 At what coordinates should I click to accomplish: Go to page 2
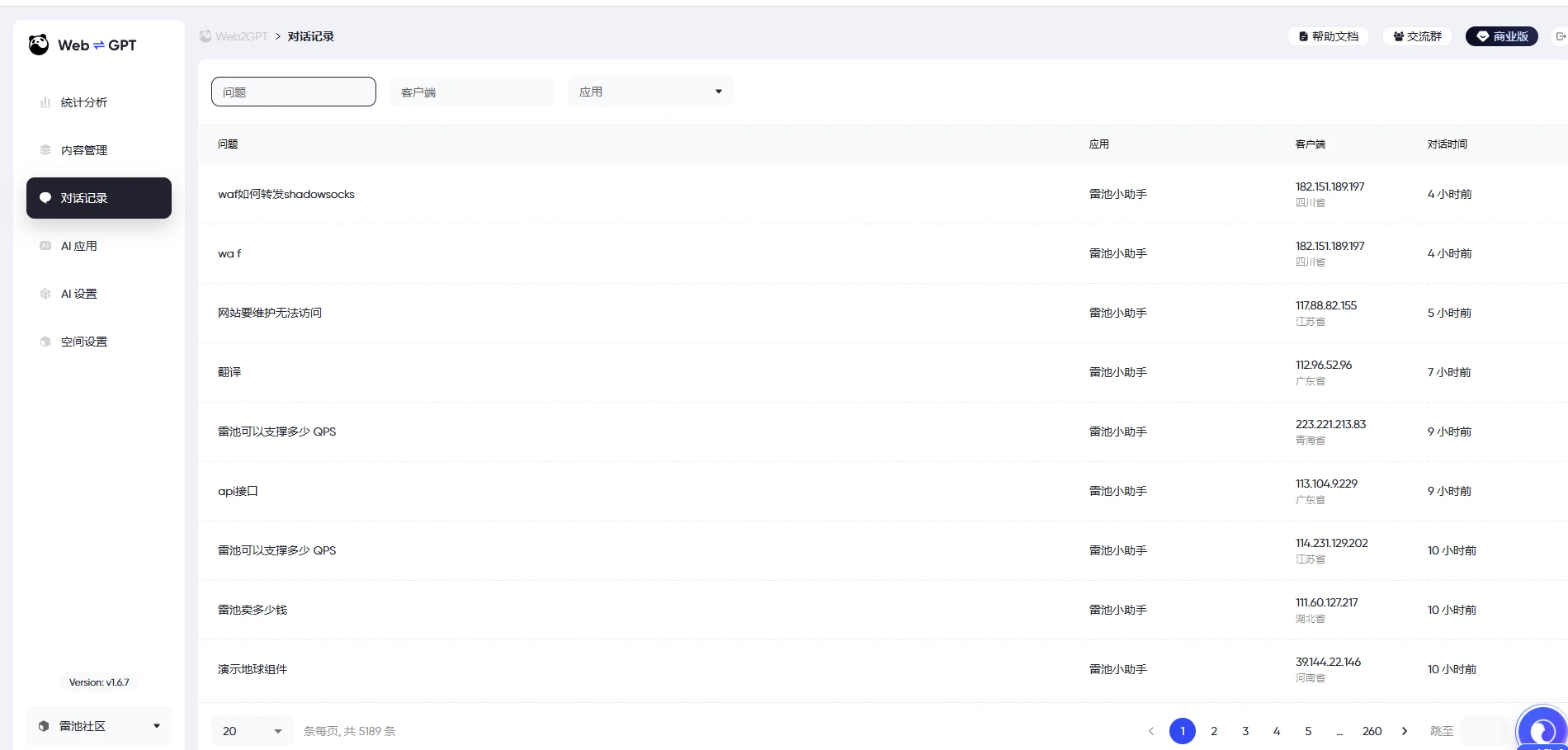tap(1214, 731)
